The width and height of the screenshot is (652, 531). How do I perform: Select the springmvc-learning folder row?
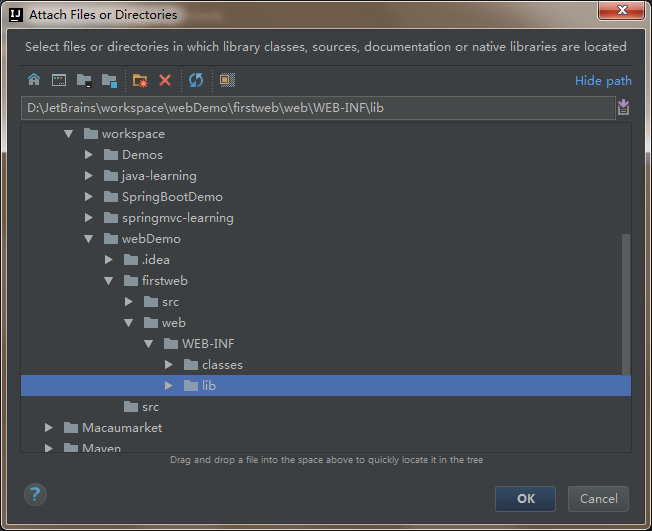[326, 217]
